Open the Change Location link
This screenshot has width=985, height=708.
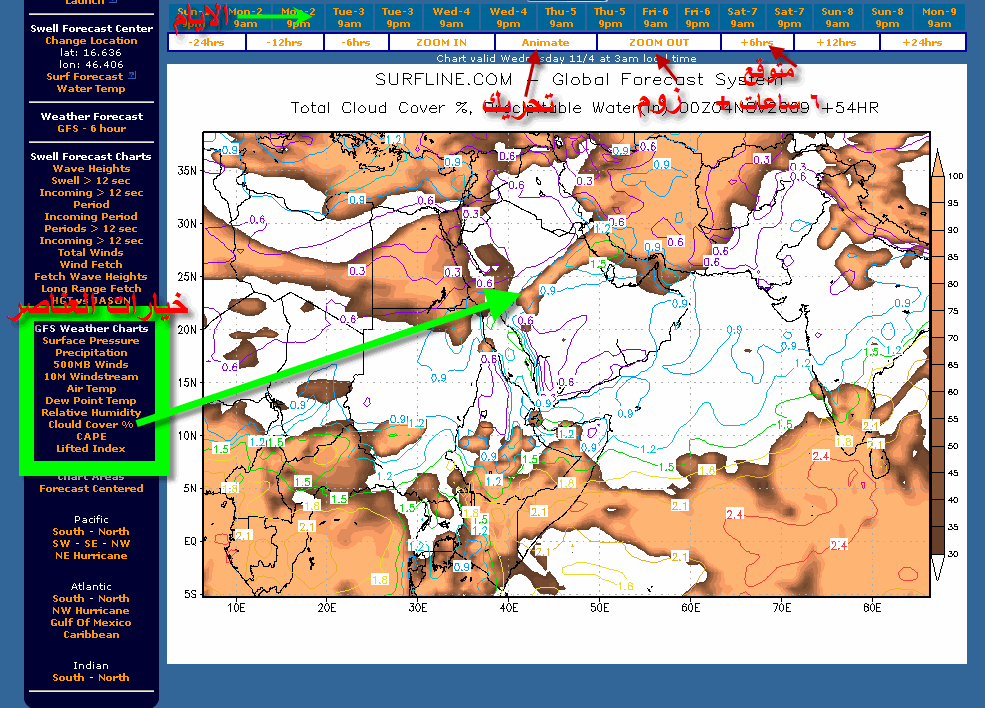(x=91, y=40)
